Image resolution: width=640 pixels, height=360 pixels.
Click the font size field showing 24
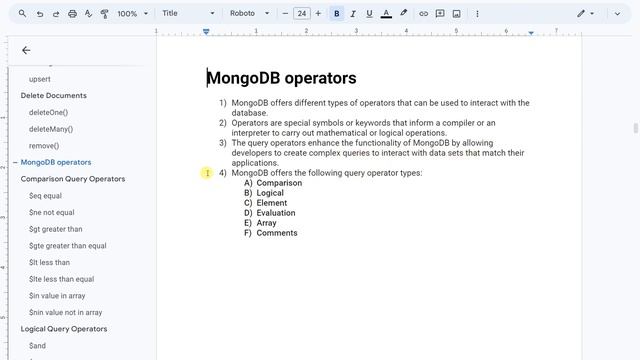tap(302, 13)
